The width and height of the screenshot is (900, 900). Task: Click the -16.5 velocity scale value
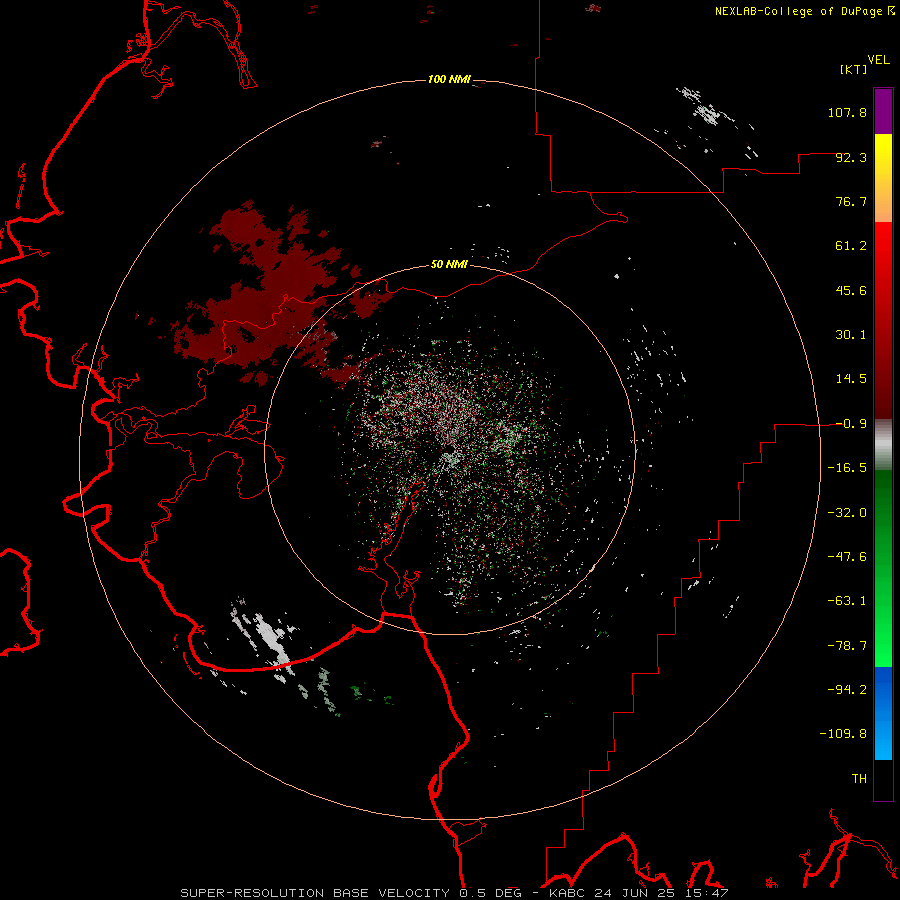coord(847,468)
